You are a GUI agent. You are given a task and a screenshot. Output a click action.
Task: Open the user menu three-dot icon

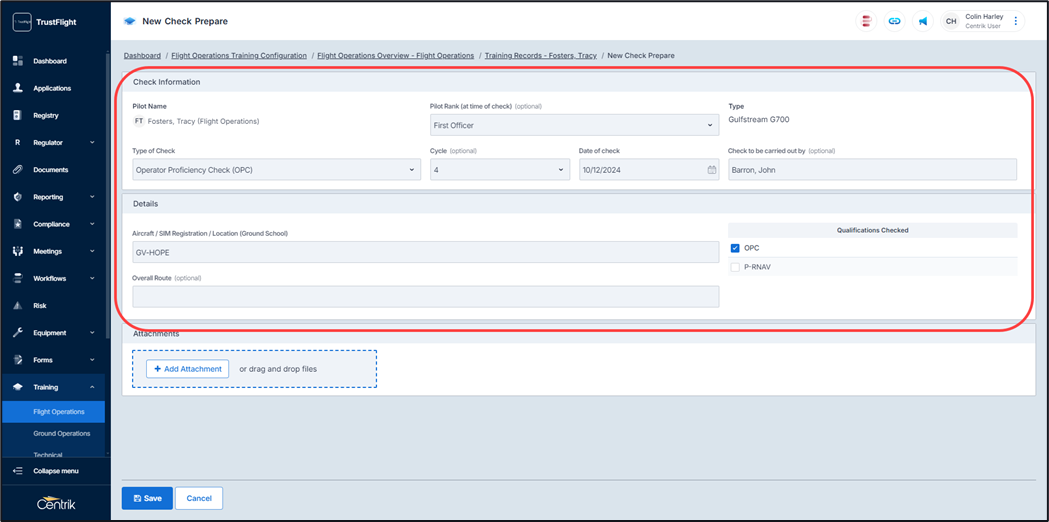(x=1016, y=21)
